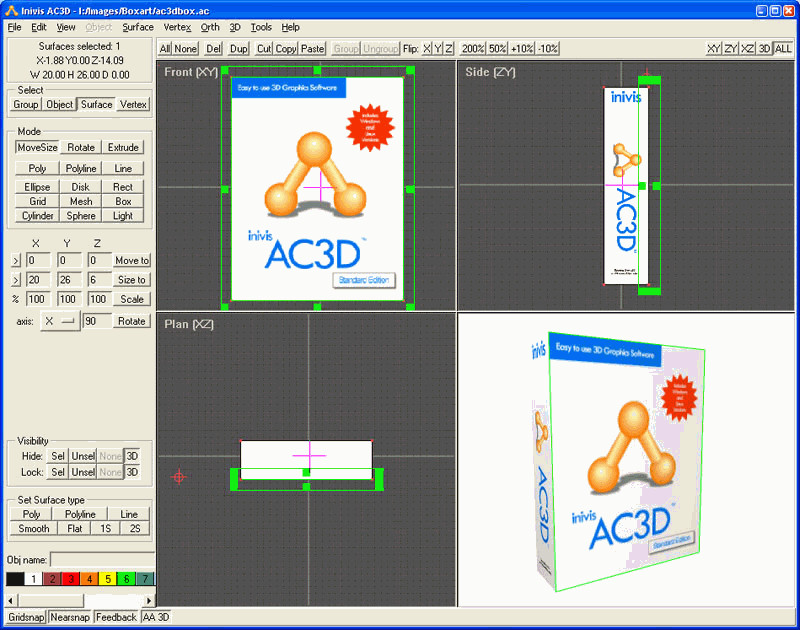Show ALL views layout
This screenshot has width=800, height=630.
click(x=783, y=49)
